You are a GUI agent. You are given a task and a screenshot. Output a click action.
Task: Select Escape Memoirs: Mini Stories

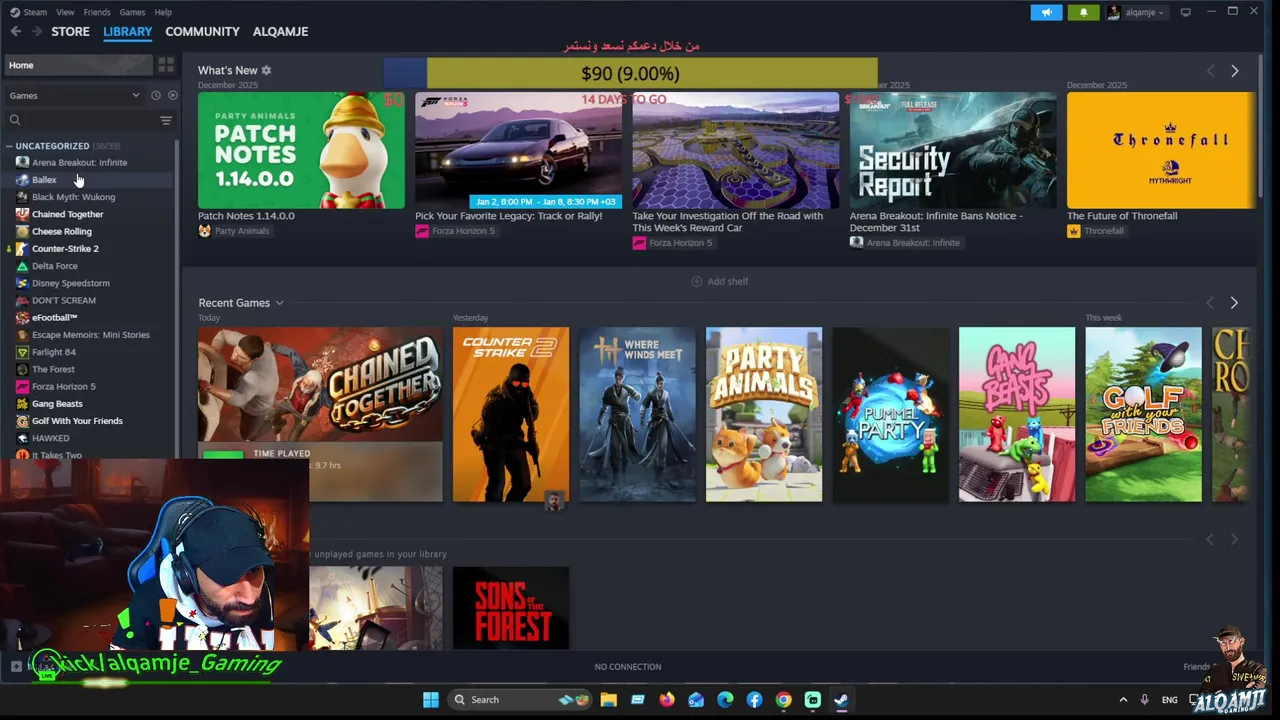point(90,335)
